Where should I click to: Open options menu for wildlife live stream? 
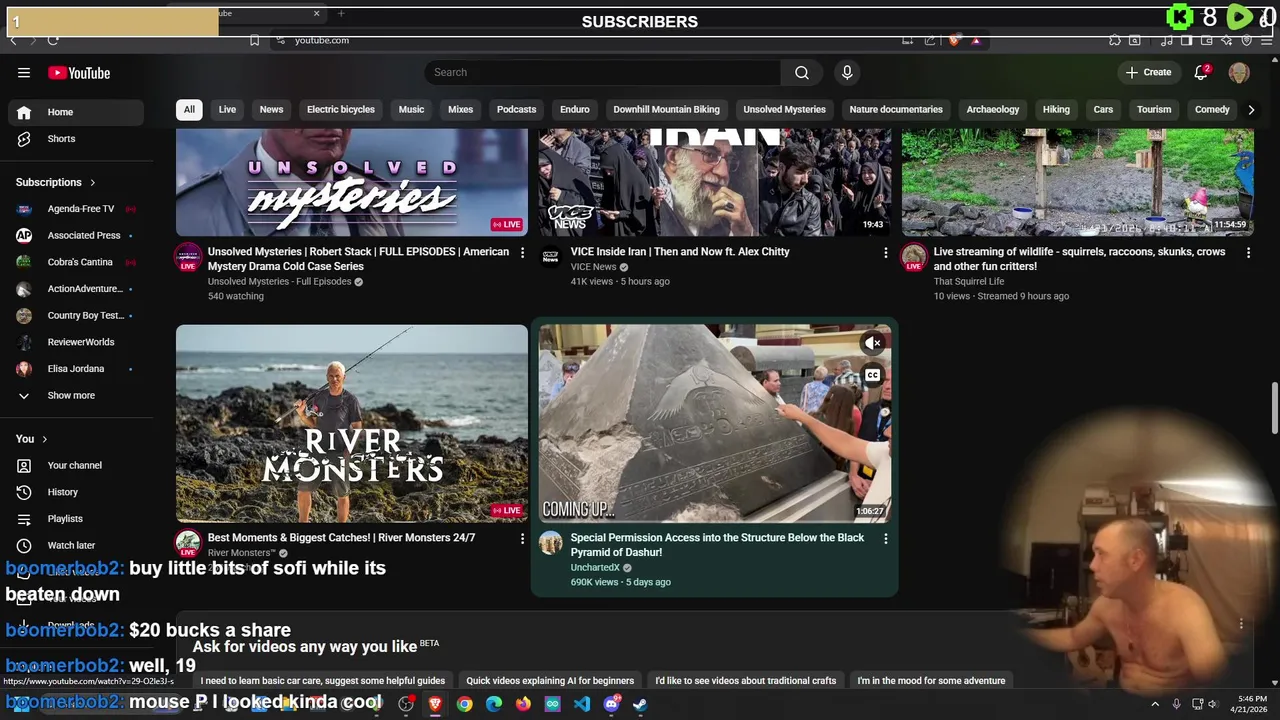coord(1248,253)
